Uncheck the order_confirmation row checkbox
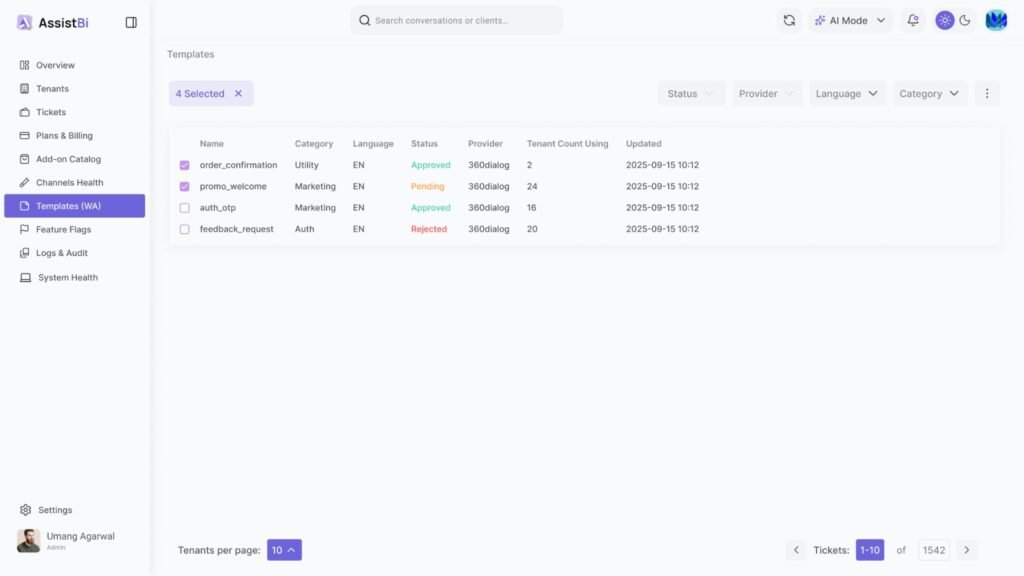Image resolution: width=1024 pixels, height=576 pixels. [x=184, y=165]
